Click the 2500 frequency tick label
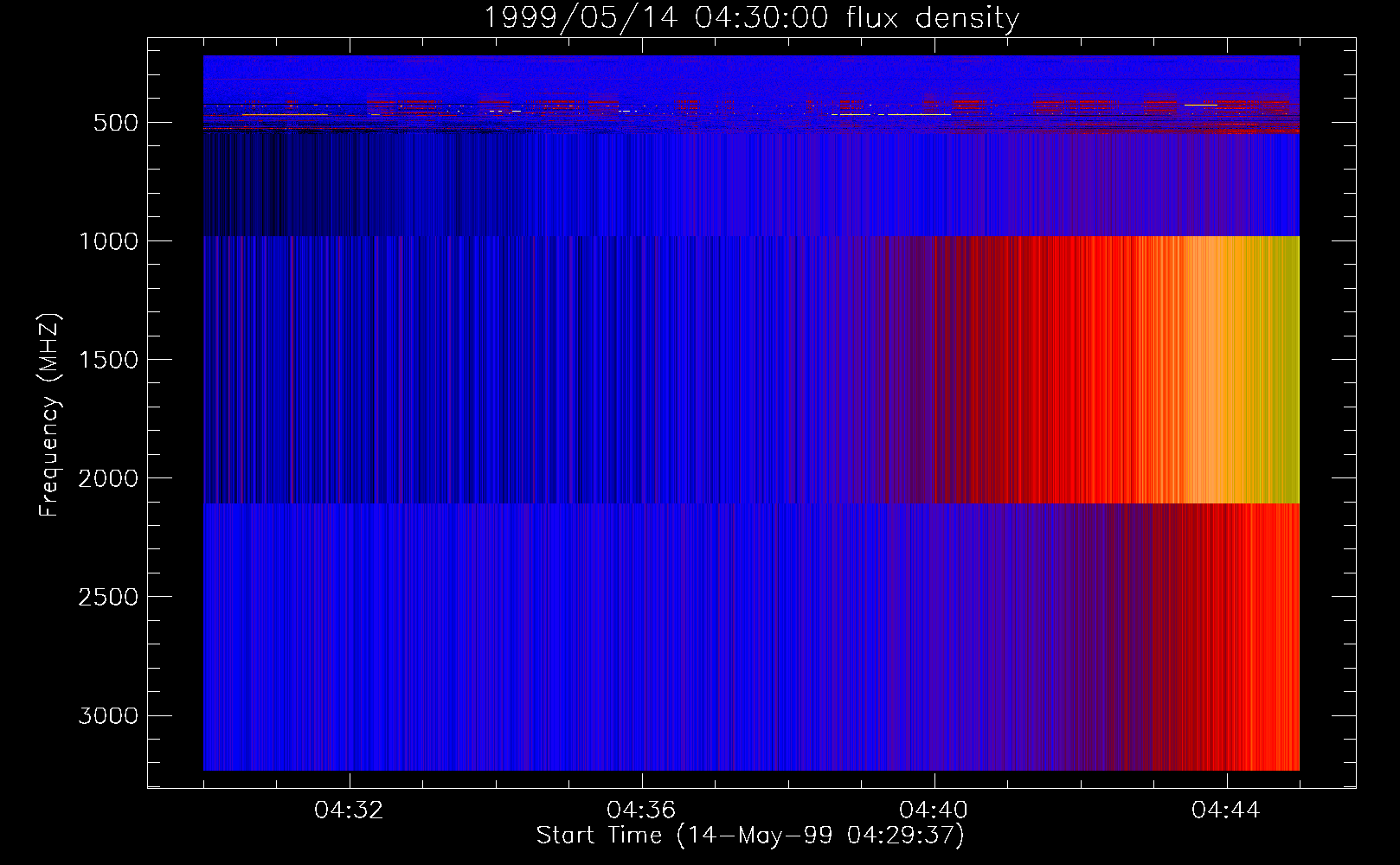This screenshot has width=1400, height=865. (108, 597)
